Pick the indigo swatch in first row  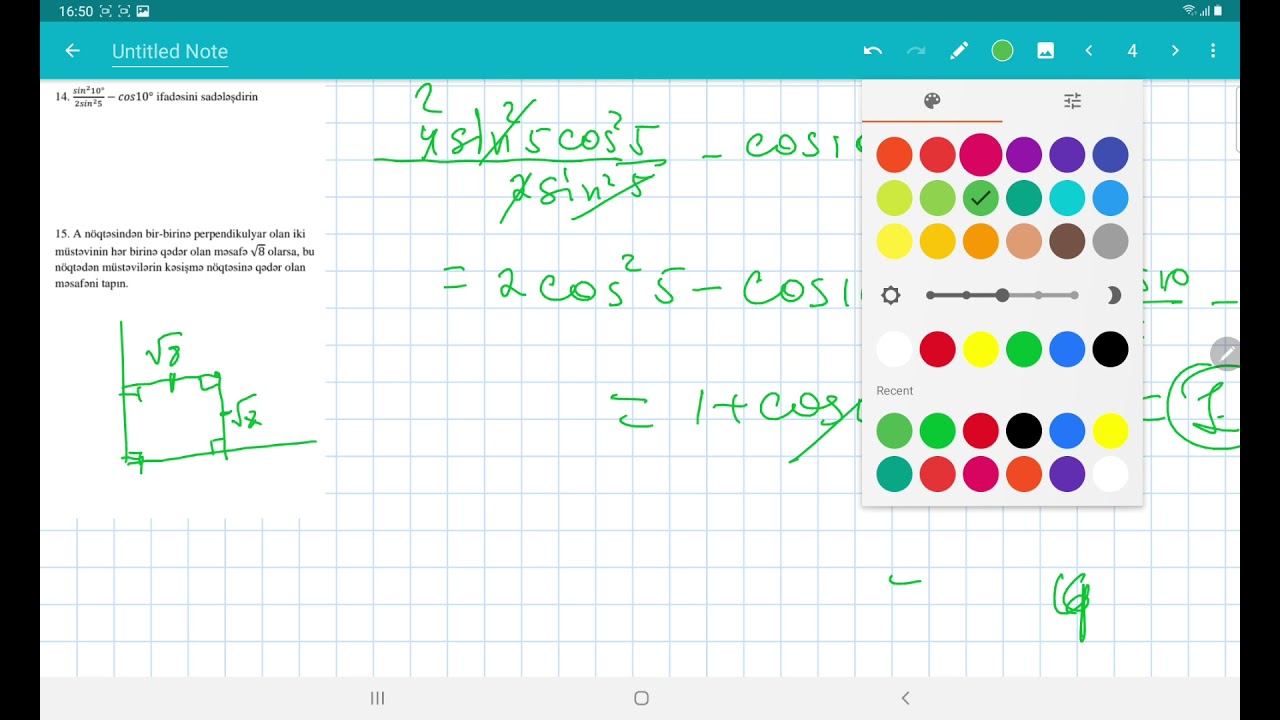[1110, 155]
